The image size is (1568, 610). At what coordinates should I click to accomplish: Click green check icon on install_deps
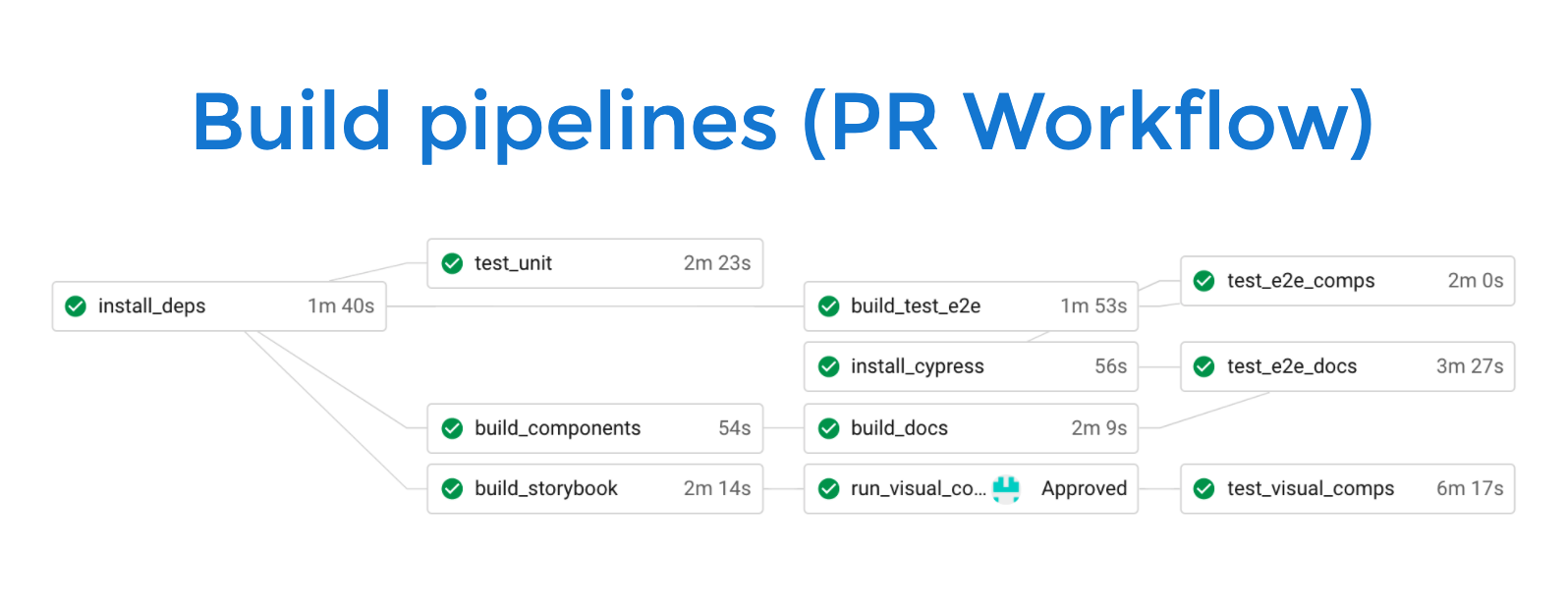(x=76, y=306)
